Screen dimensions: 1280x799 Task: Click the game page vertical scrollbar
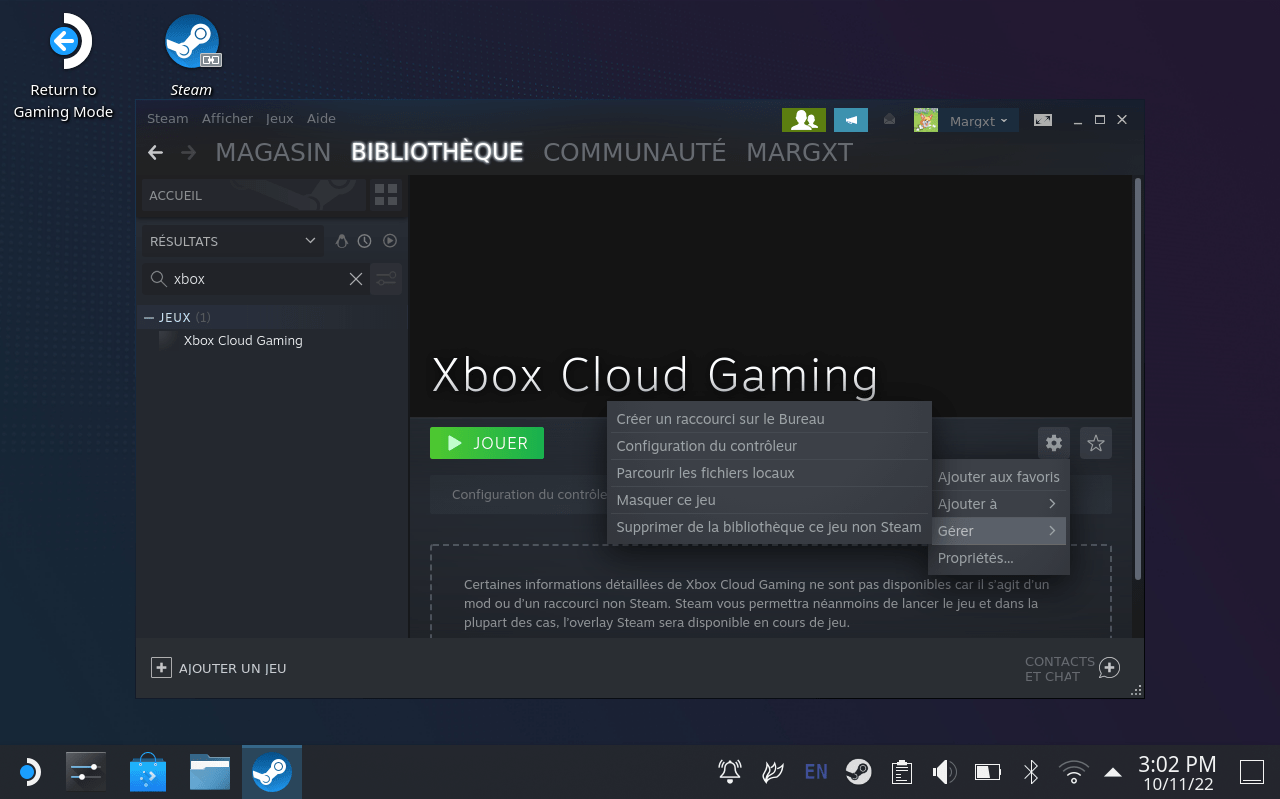[x=1137, y=380]
